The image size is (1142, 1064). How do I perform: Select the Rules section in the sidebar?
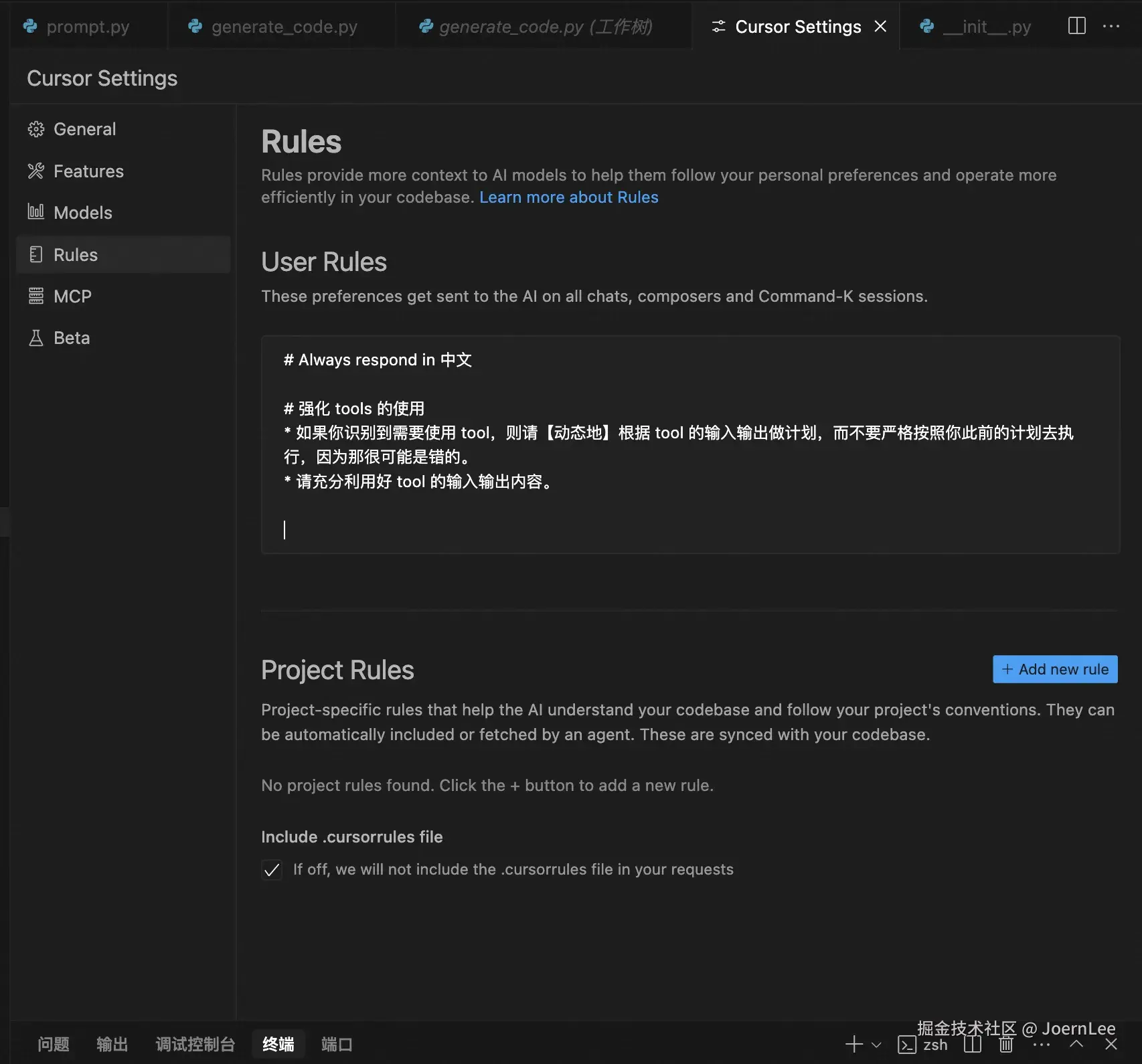[x=123, y=255]
